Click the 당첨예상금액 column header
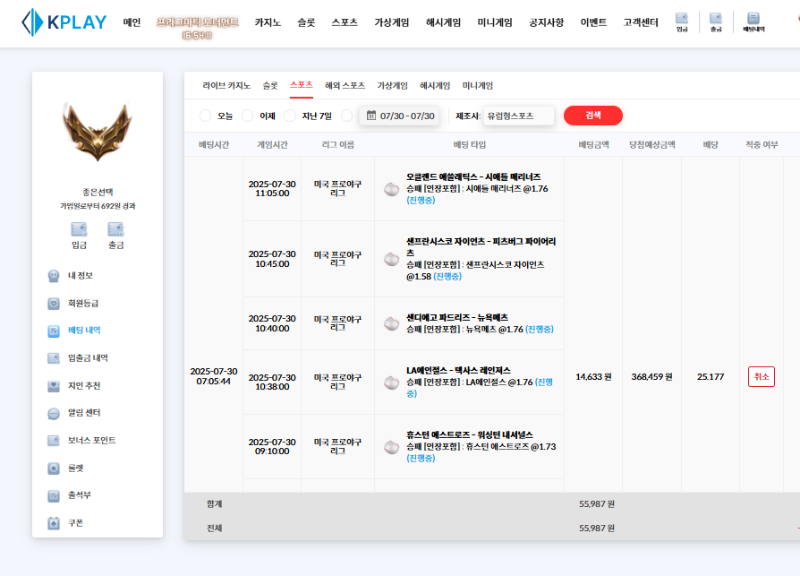This screenshot has height=576, width=800. [652, 145]
